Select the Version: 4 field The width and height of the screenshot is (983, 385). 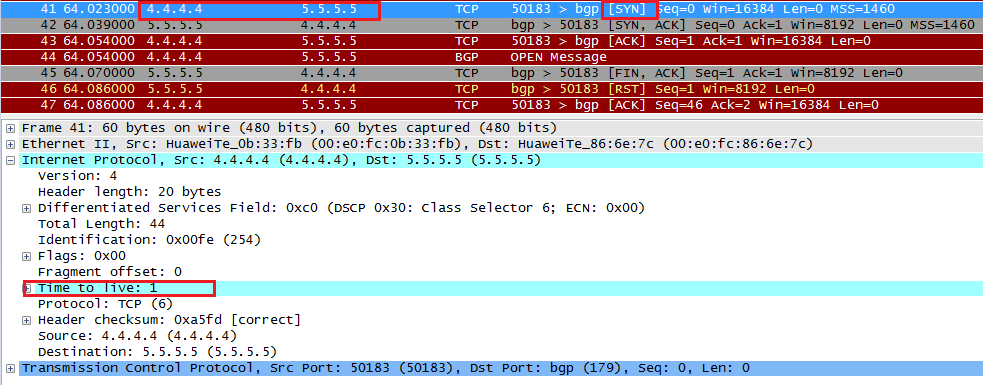coord(77,176)
